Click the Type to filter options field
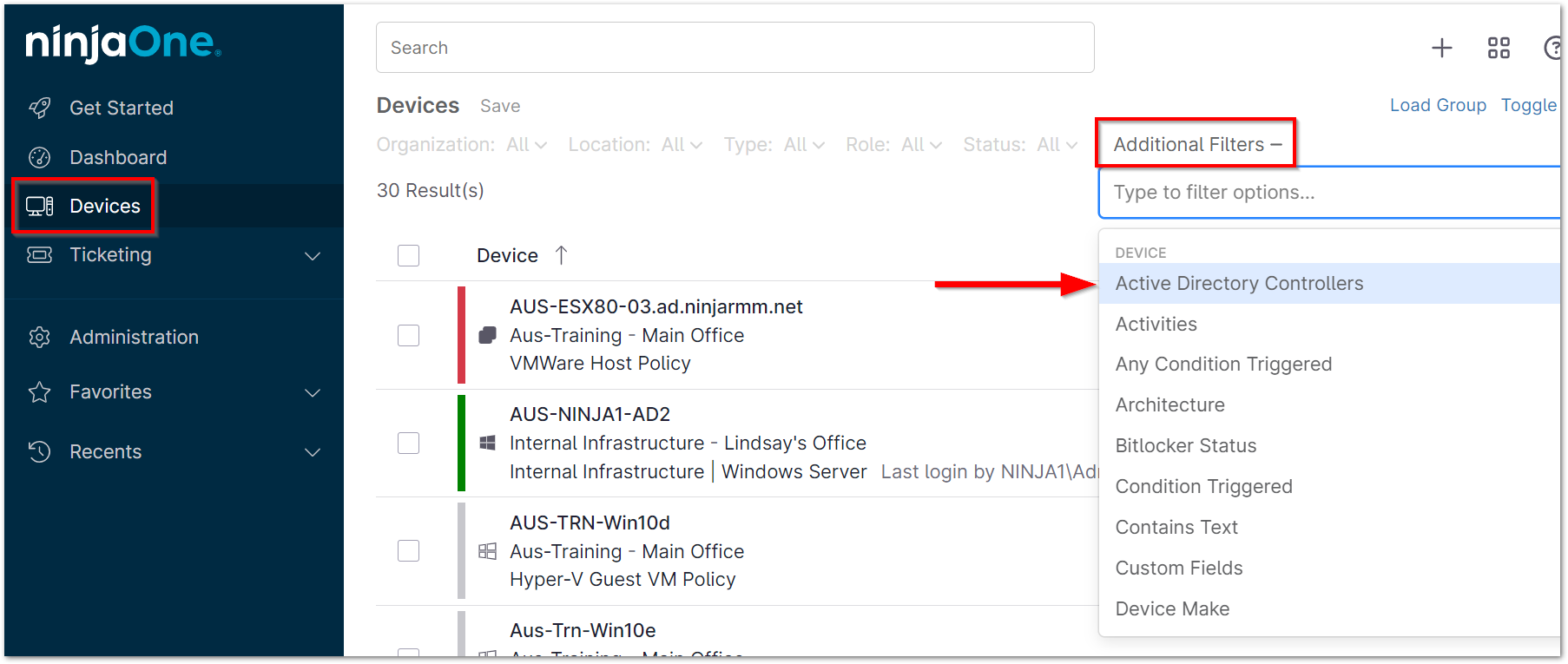This screenshot has height=664, width=1568. (x=1328, y=193)
